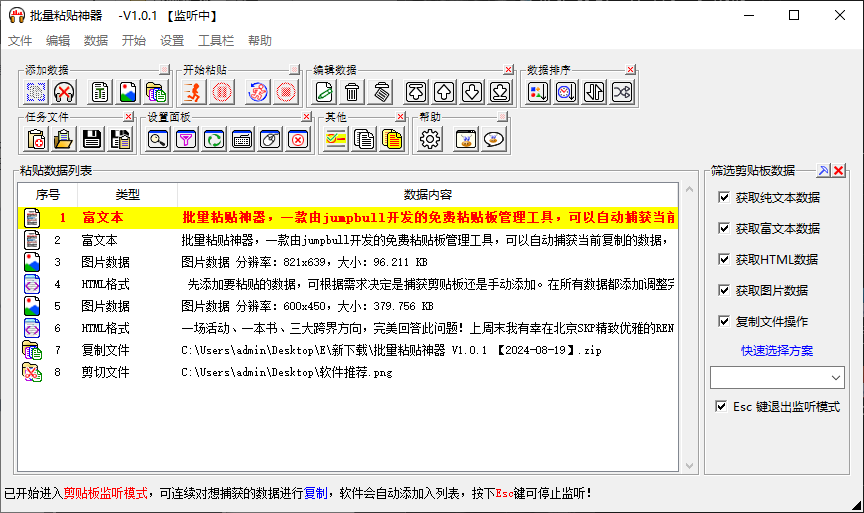Save task file as icon
864x513 pixels.
pyautogui.click(x=120, y=139)
